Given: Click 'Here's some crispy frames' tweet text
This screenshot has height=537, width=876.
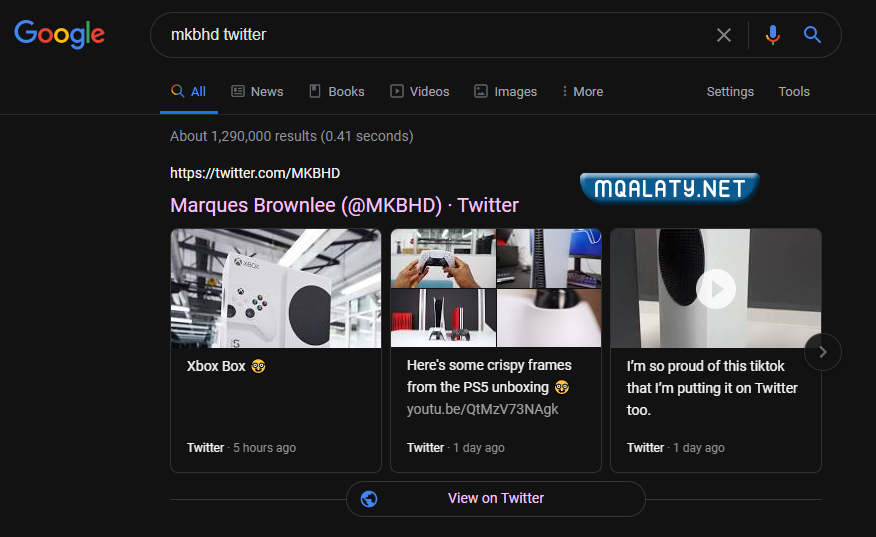Looking at the screenshot, I should [x=489, y=376].
